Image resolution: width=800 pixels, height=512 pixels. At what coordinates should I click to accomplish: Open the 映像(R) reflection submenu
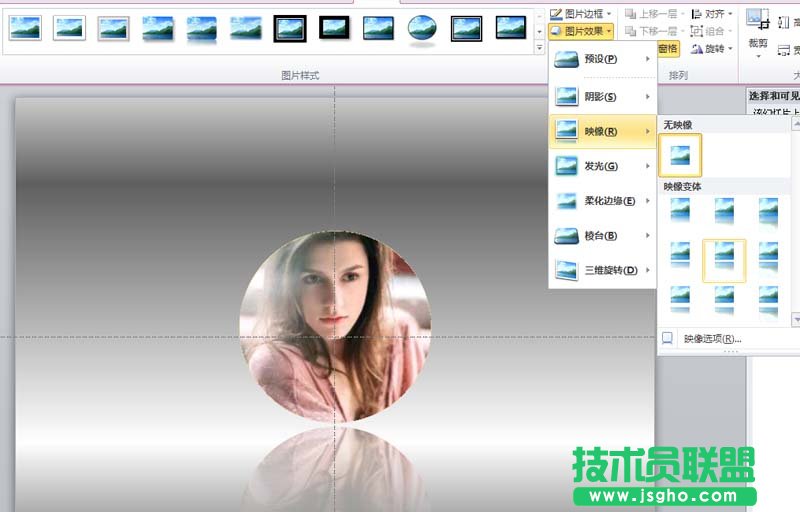click(x=603, y=131)
